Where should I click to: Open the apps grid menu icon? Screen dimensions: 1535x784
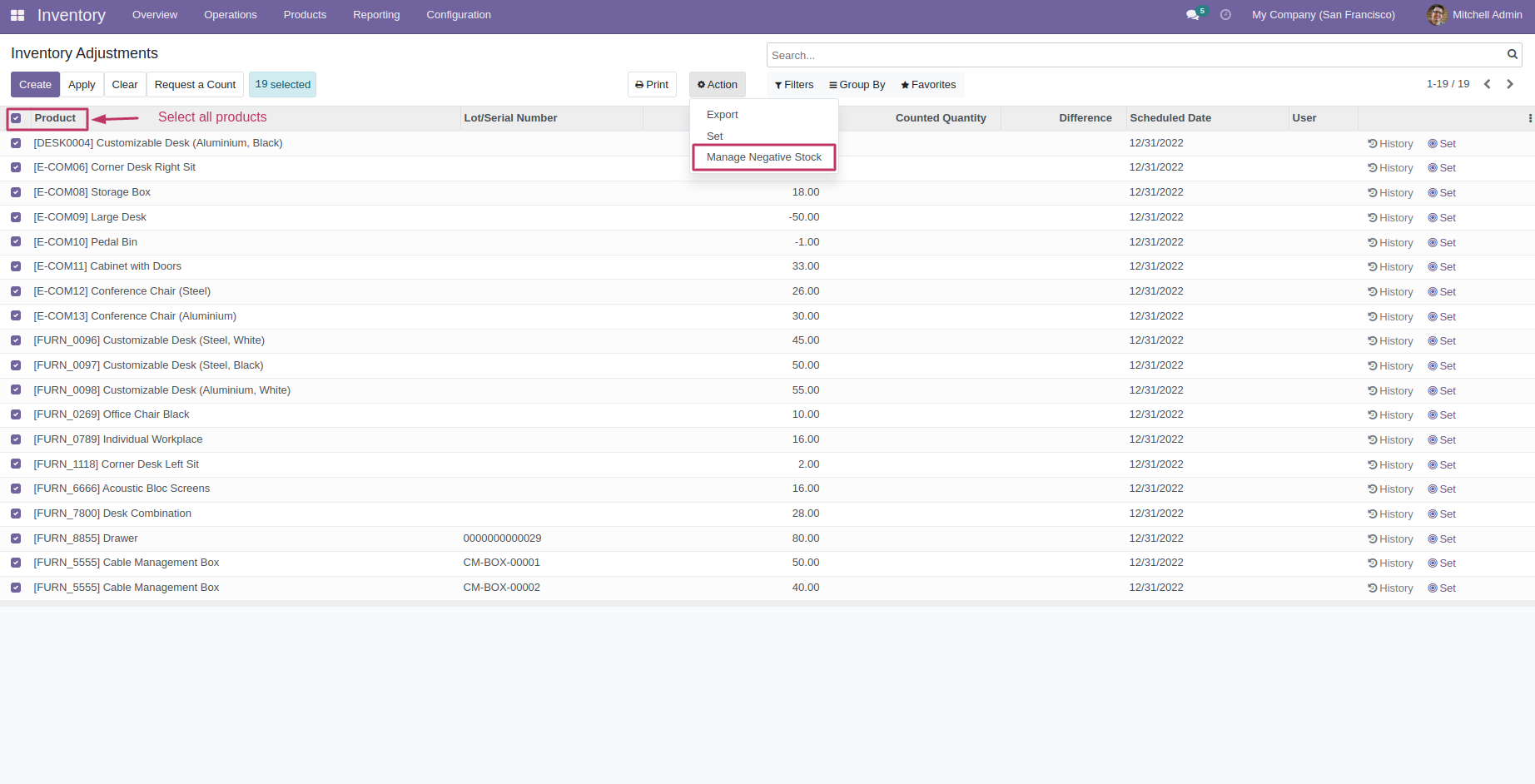17,15
